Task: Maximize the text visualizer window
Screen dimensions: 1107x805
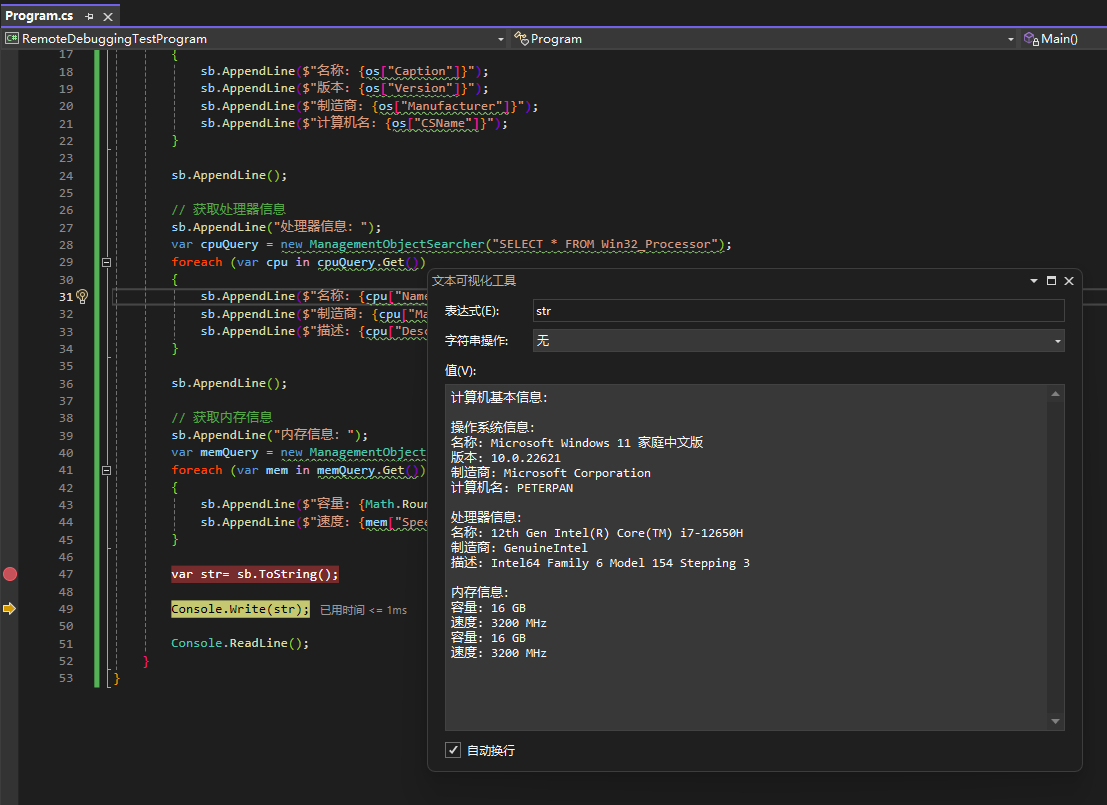Action: 1051,281
